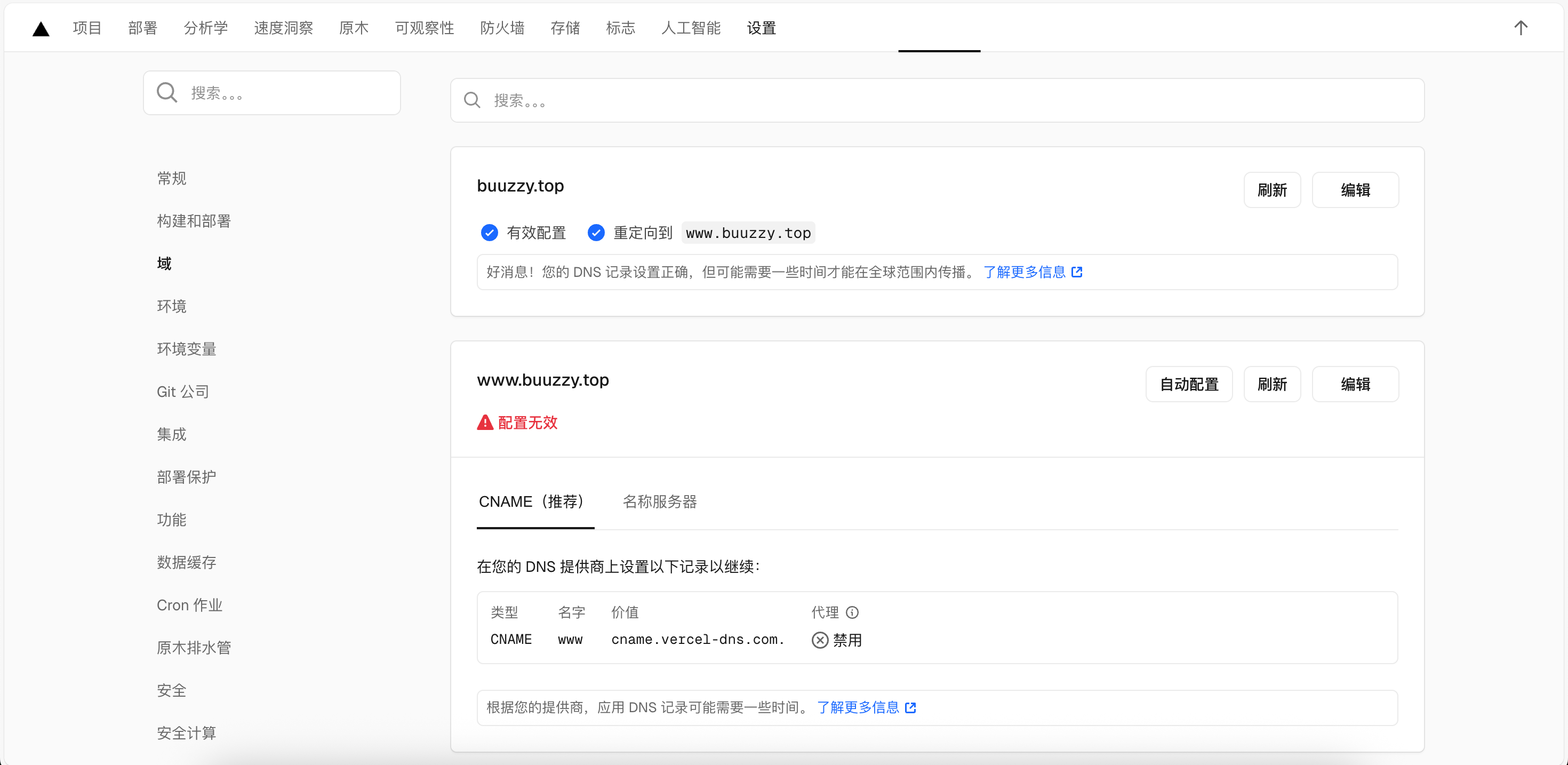The image size is (1568, 765).
Task: Open the 部署 nav tab
Action: (x=142, y=28)
